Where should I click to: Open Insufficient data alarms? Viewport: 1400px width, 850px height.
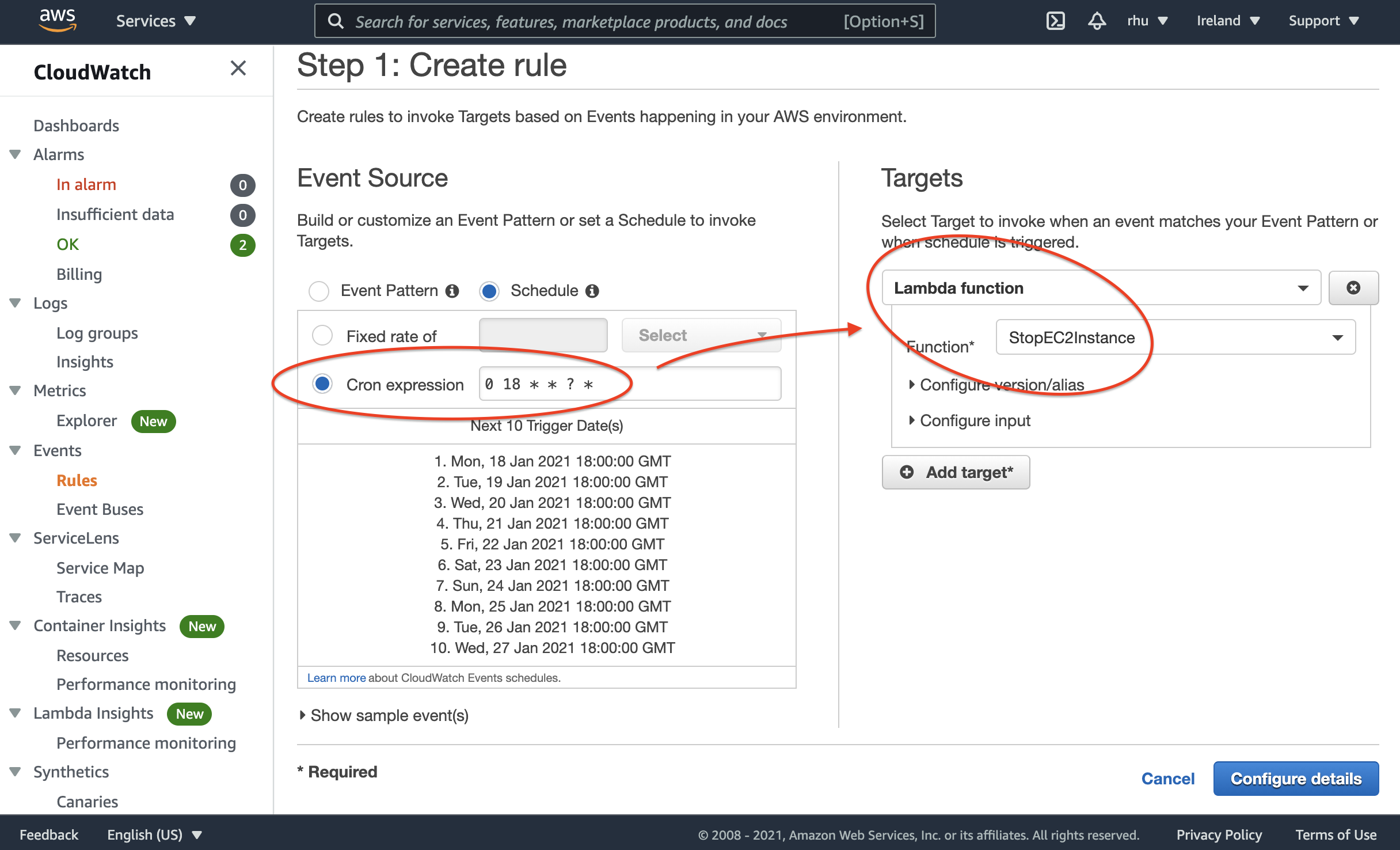click(x=115, y=214)
